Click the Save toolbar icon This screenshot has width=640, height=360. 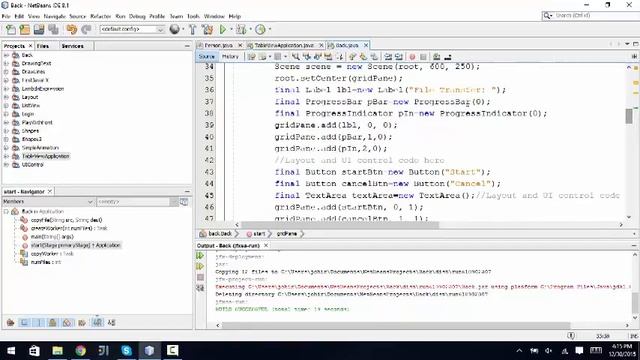(x=39, y=29)
